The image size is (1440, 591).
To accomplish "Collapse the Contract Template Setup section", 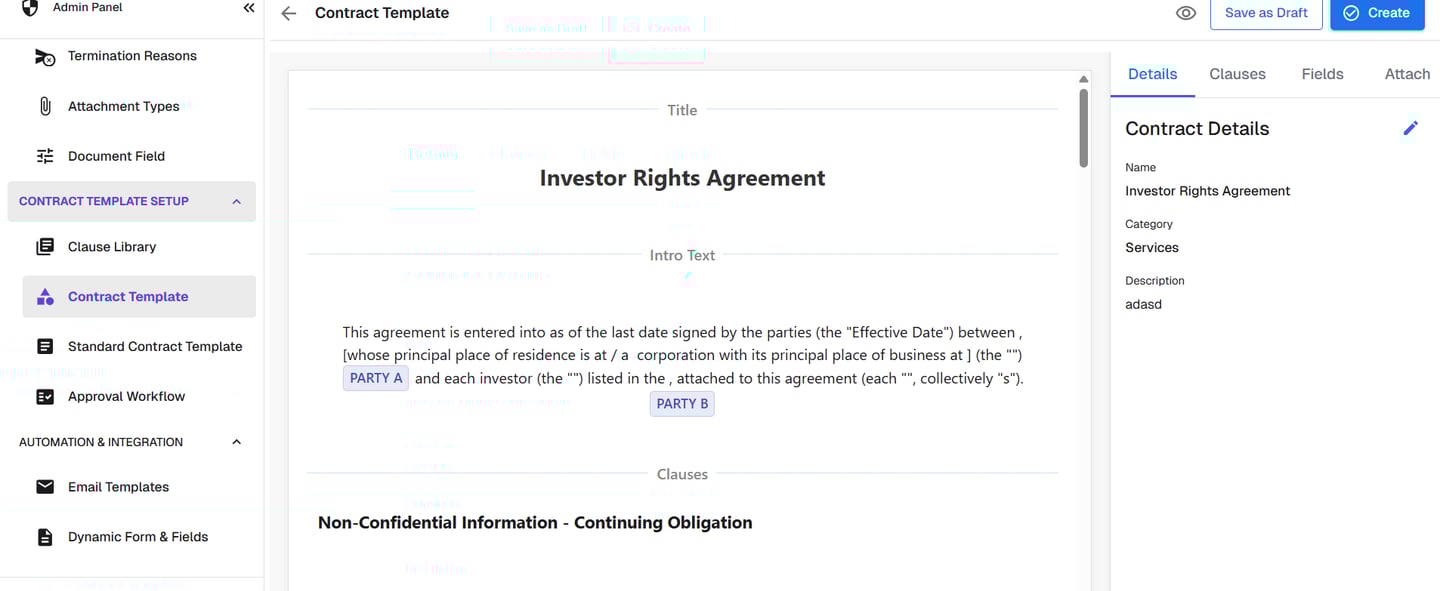I will [237, 201].
